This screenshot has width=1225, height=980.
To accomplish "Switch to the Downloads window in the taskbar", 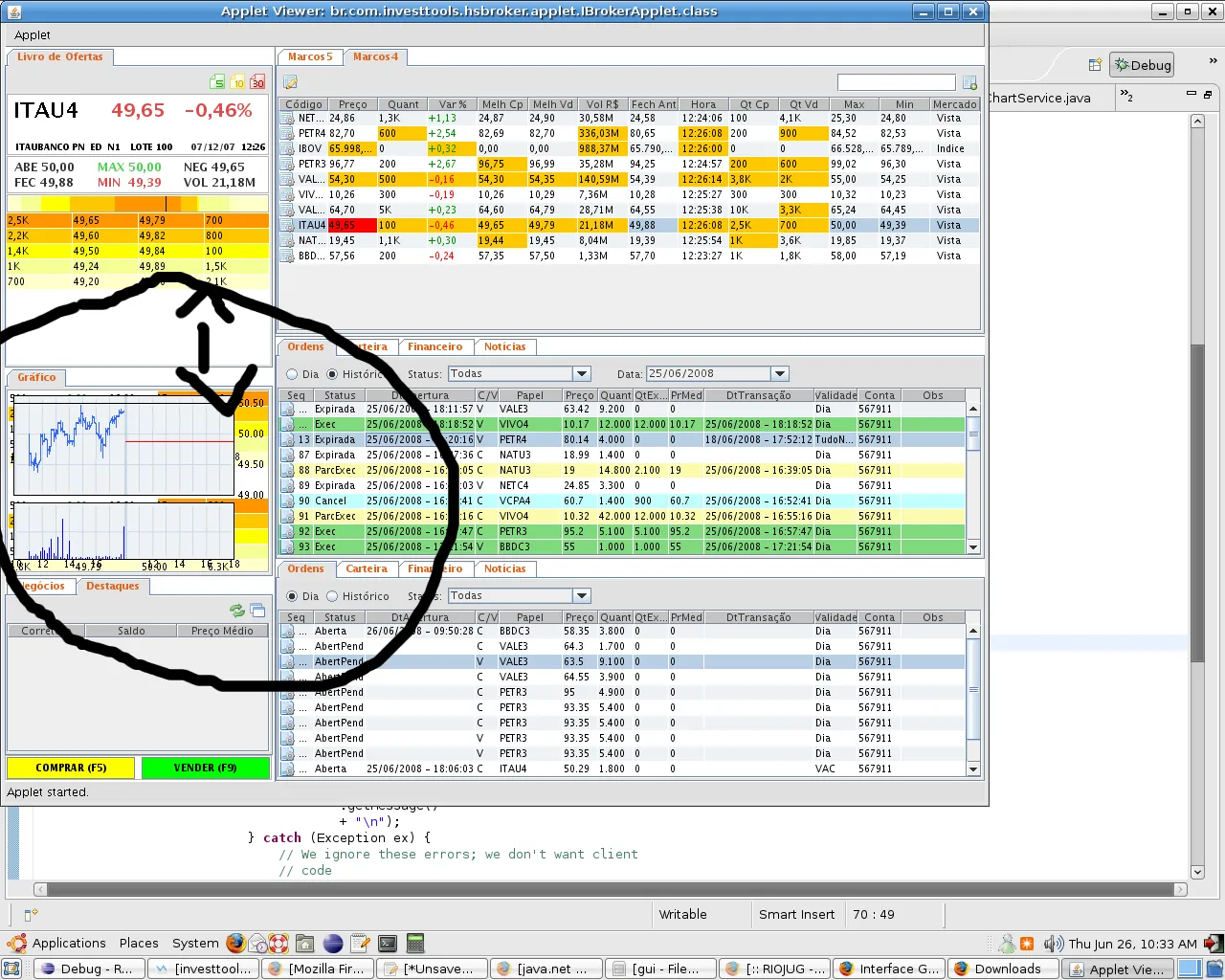I will click(1003, 969).
